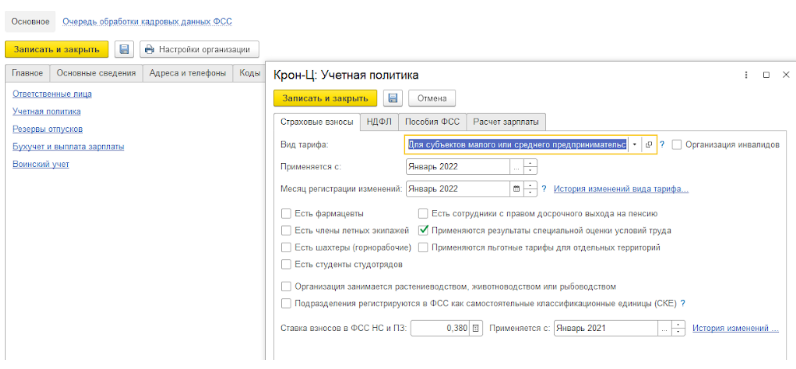Open the Основные сведения tab in the main window

pyautogui.click(x=96, y=73)
